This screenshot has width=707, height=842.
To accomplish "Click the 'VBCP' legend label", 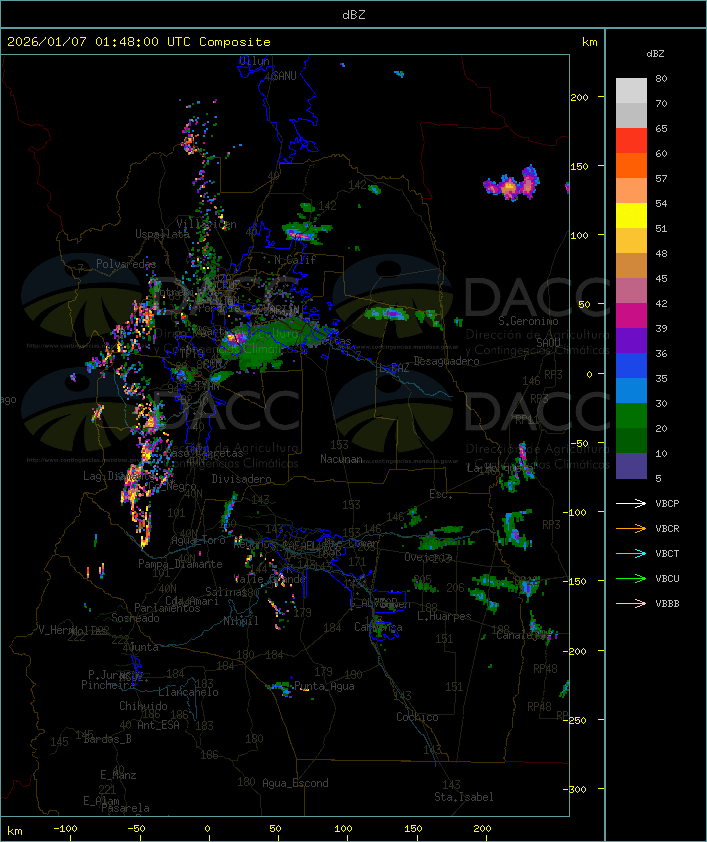I will click(x=667, y=503).
